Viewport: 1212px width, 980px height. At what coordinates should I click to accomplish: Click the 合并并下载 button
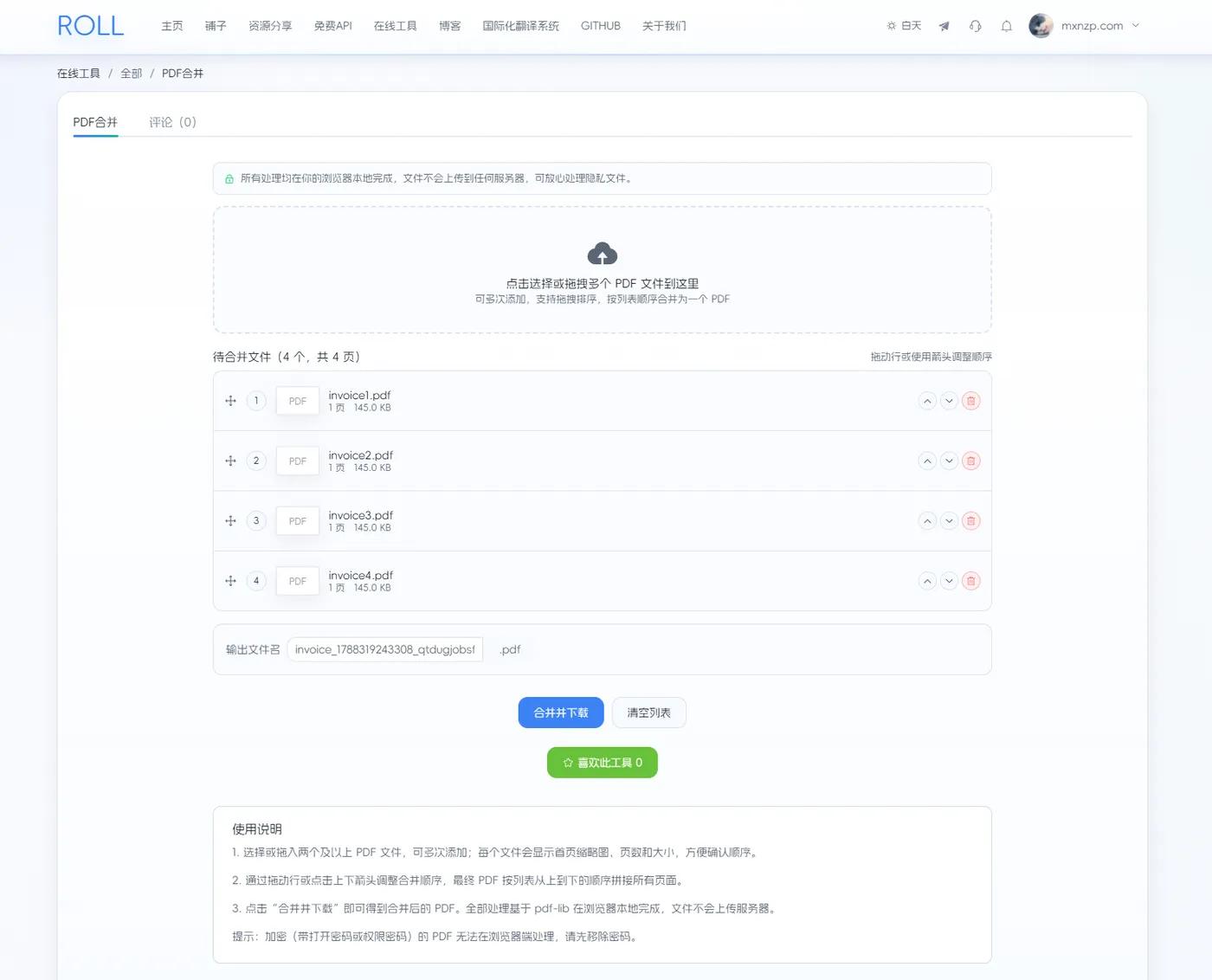(561, 712)
